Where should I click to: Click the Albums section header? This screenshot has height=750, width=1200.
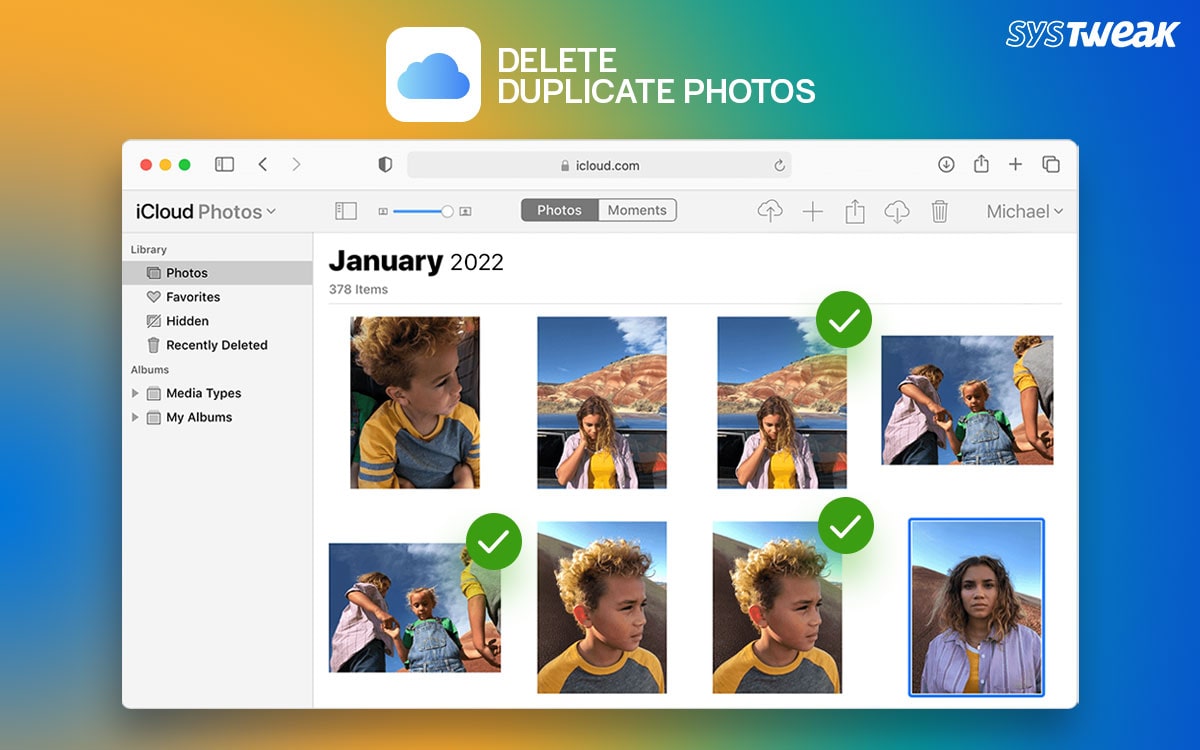[150, 369]
